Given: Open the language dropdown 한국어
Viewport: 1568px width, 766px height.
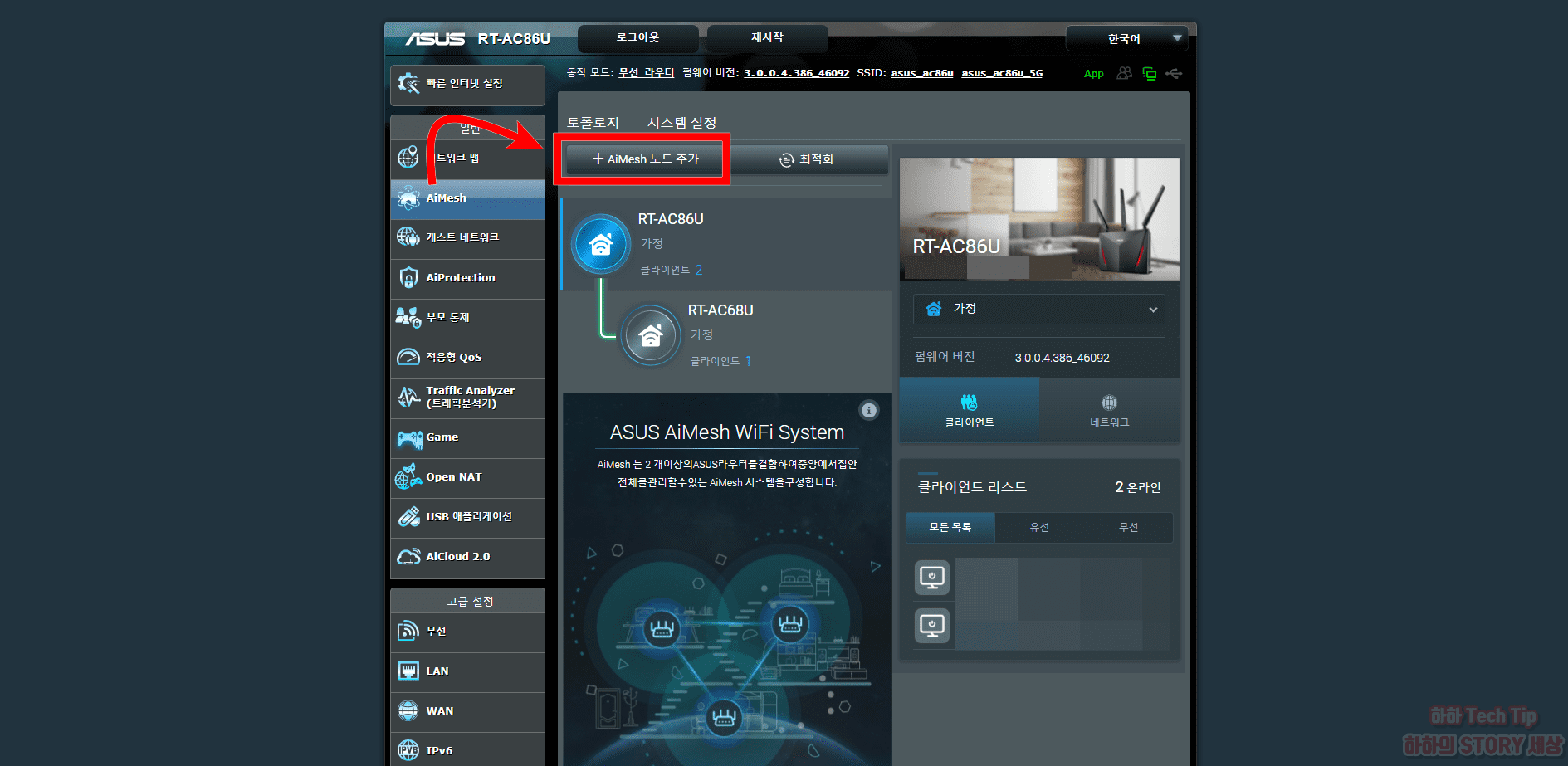Looking at the screenshot, I should click(1126, 38).
